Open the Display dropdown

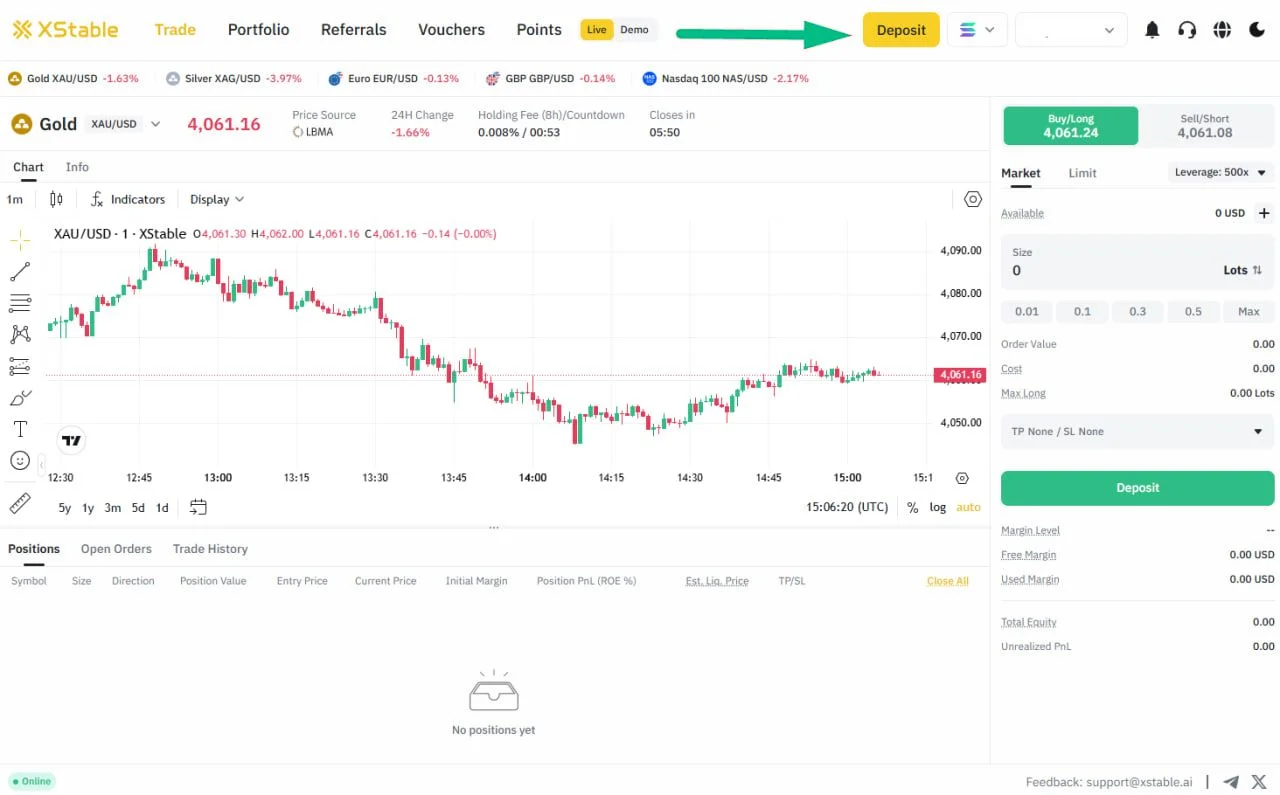pos(217,199)
